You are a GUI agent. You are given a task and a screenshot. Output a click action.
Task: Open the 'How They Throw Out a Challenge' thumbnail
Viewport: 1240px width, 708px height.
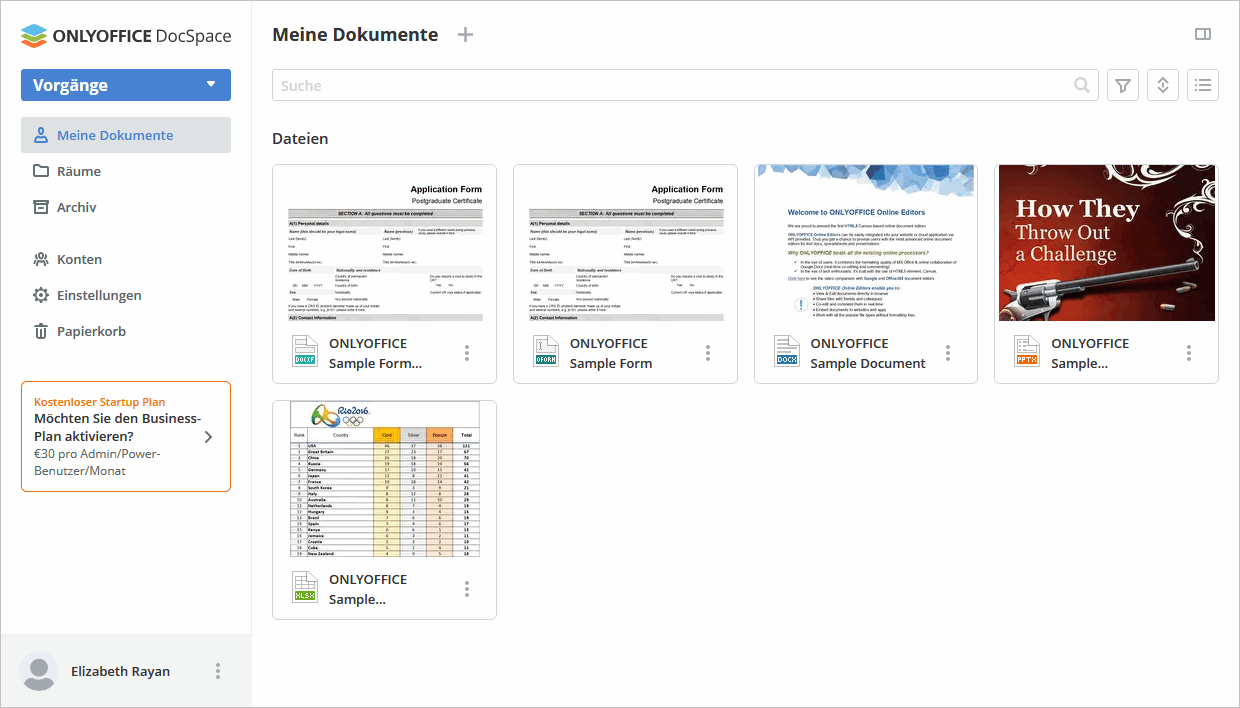tap(1107, 243)
